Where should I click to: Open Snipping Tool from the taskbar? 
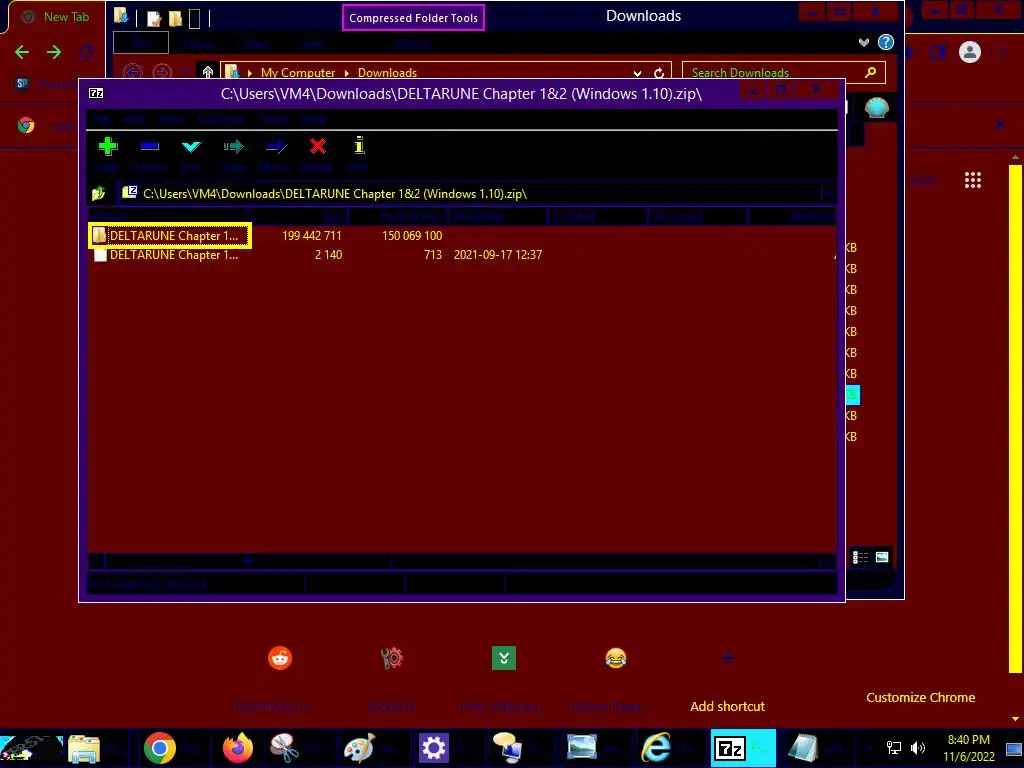[x=285, y=748]
